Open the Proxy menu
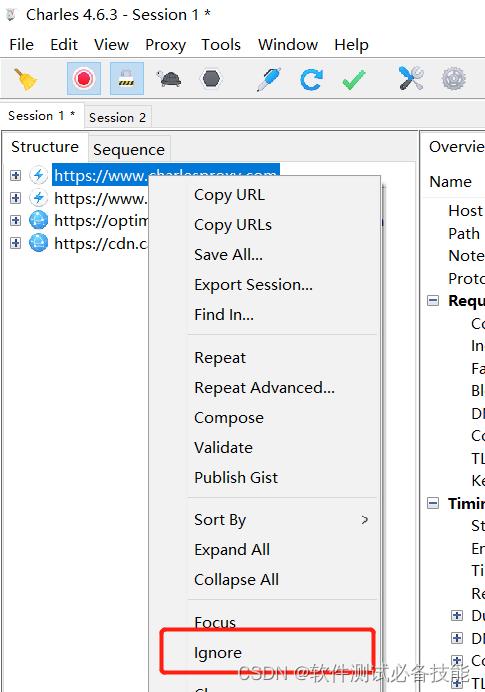Viewport: 485px width, 692px height. [165, 45]
